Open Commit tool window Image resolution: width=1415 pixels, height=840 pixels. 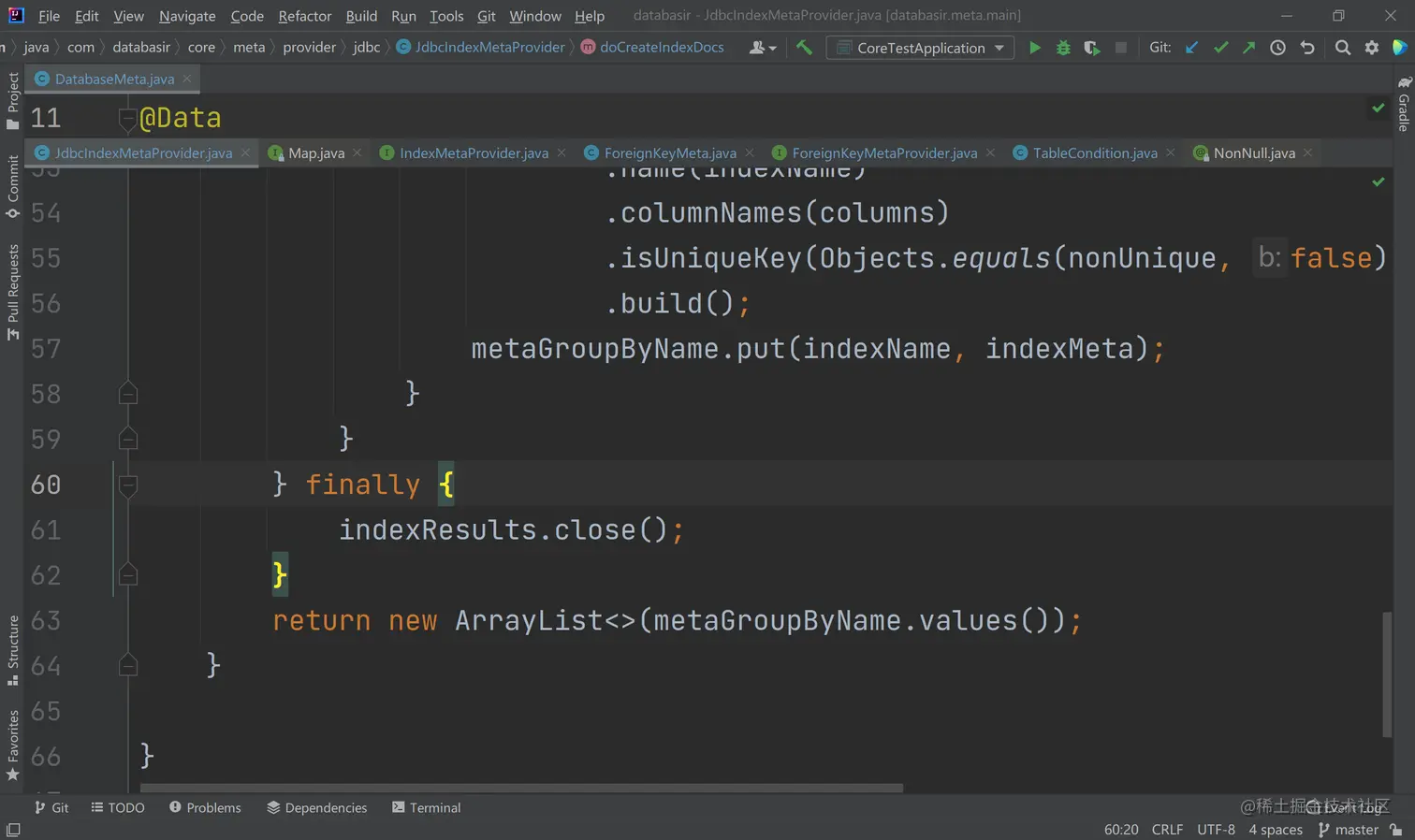click(x=12, y=187)
